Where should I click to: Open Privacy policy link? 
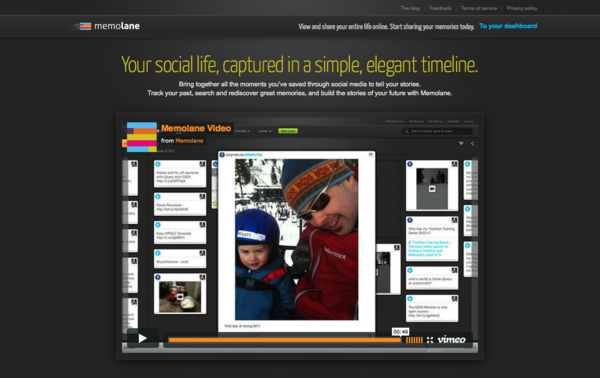pyautogui.click(x=522, y=8)
